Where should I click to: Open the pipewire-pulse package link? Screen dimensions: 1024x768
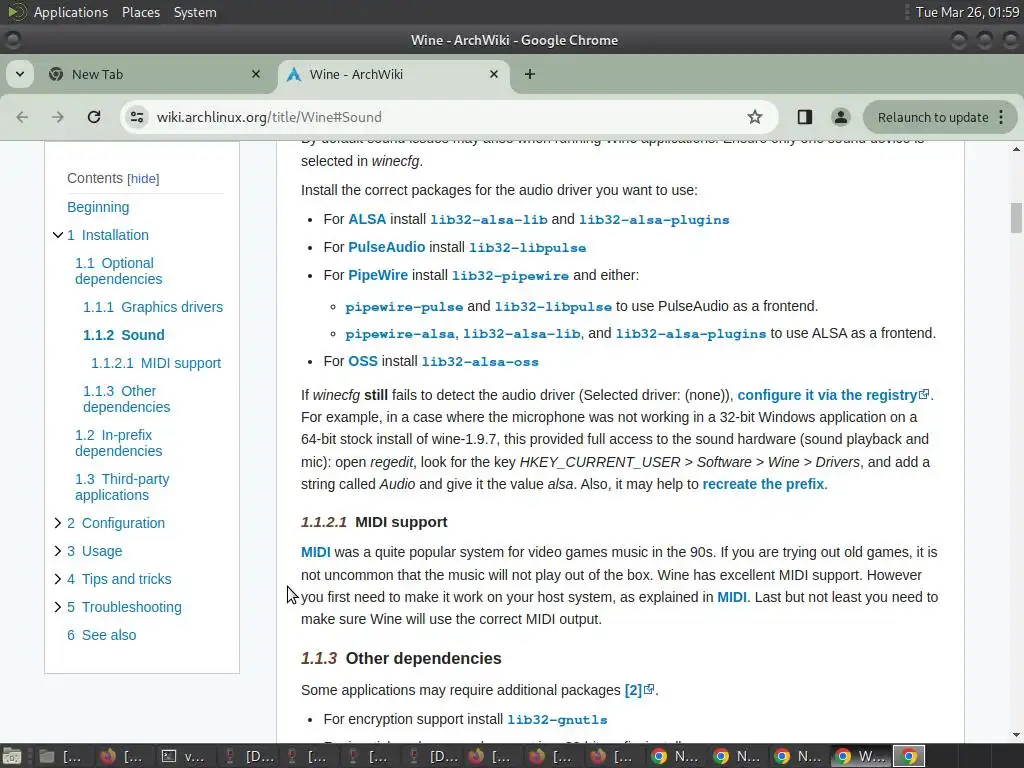(404, 307)
